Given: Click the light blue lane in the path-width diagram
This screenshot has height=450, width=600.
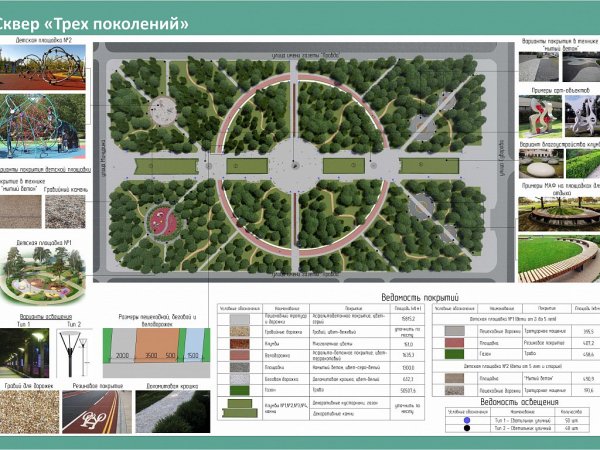Looking at the screenshot, I should point(194,345).
